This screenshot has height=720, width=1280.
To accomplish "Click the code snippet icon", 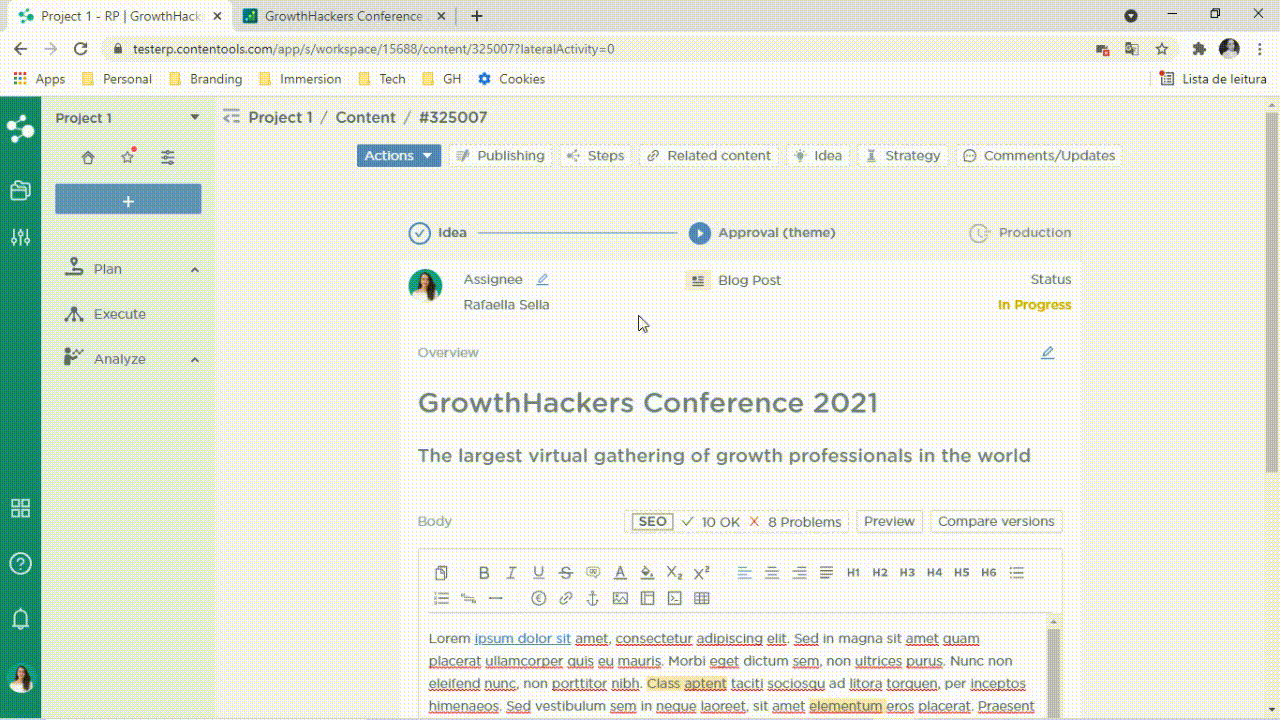I will coord(674,598).
